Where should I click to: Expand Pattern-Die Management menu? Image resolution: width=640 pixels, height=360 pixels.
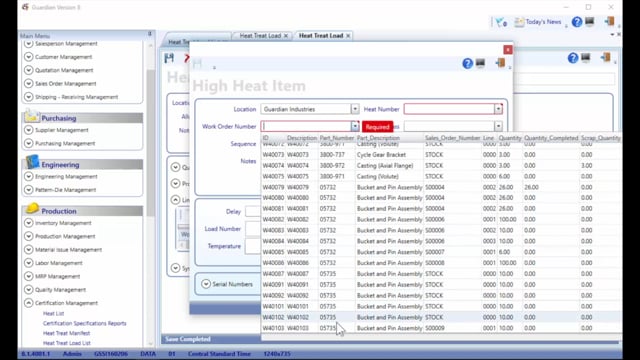pos(28,190)
